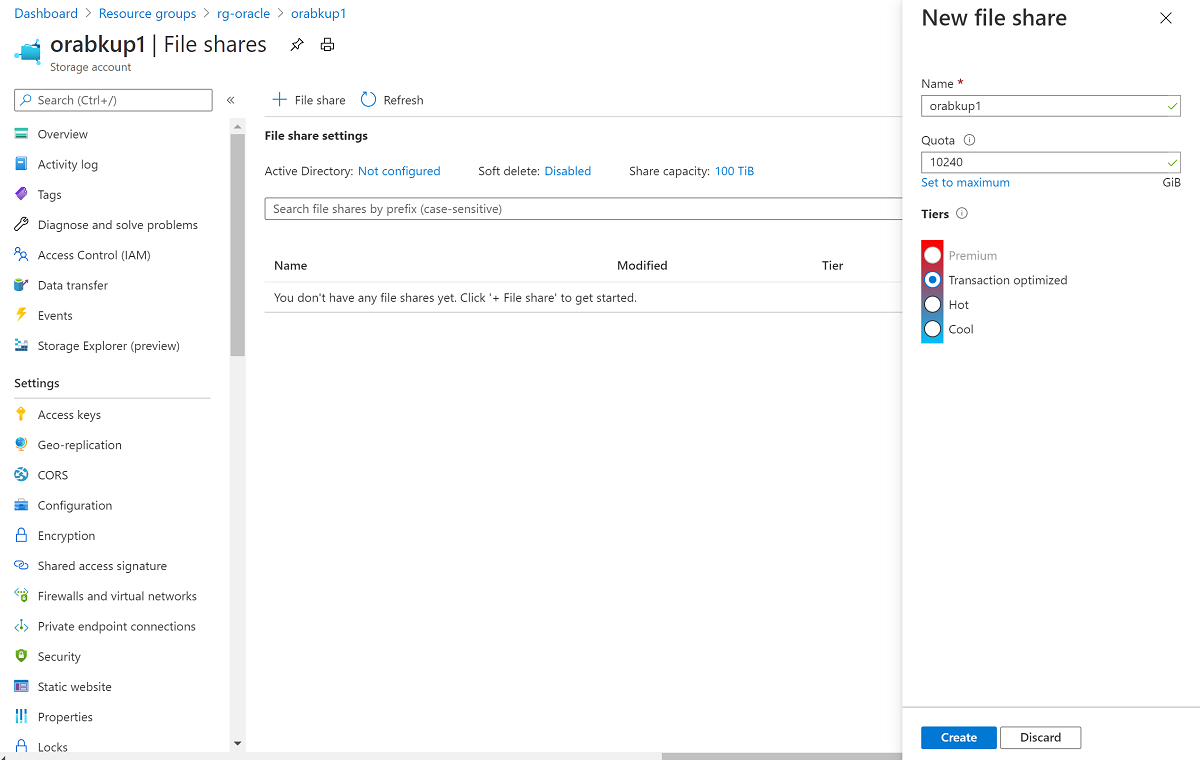
Task: Open Geo-replication via its globe icon
Action: click(x=22, y=444)
